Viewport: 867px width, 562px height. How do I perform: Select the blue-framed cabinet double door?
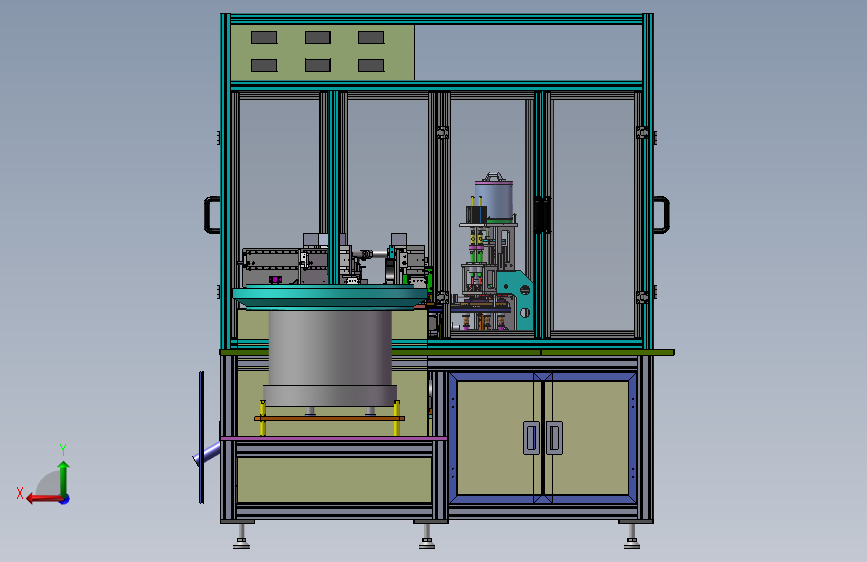point(542,438)
